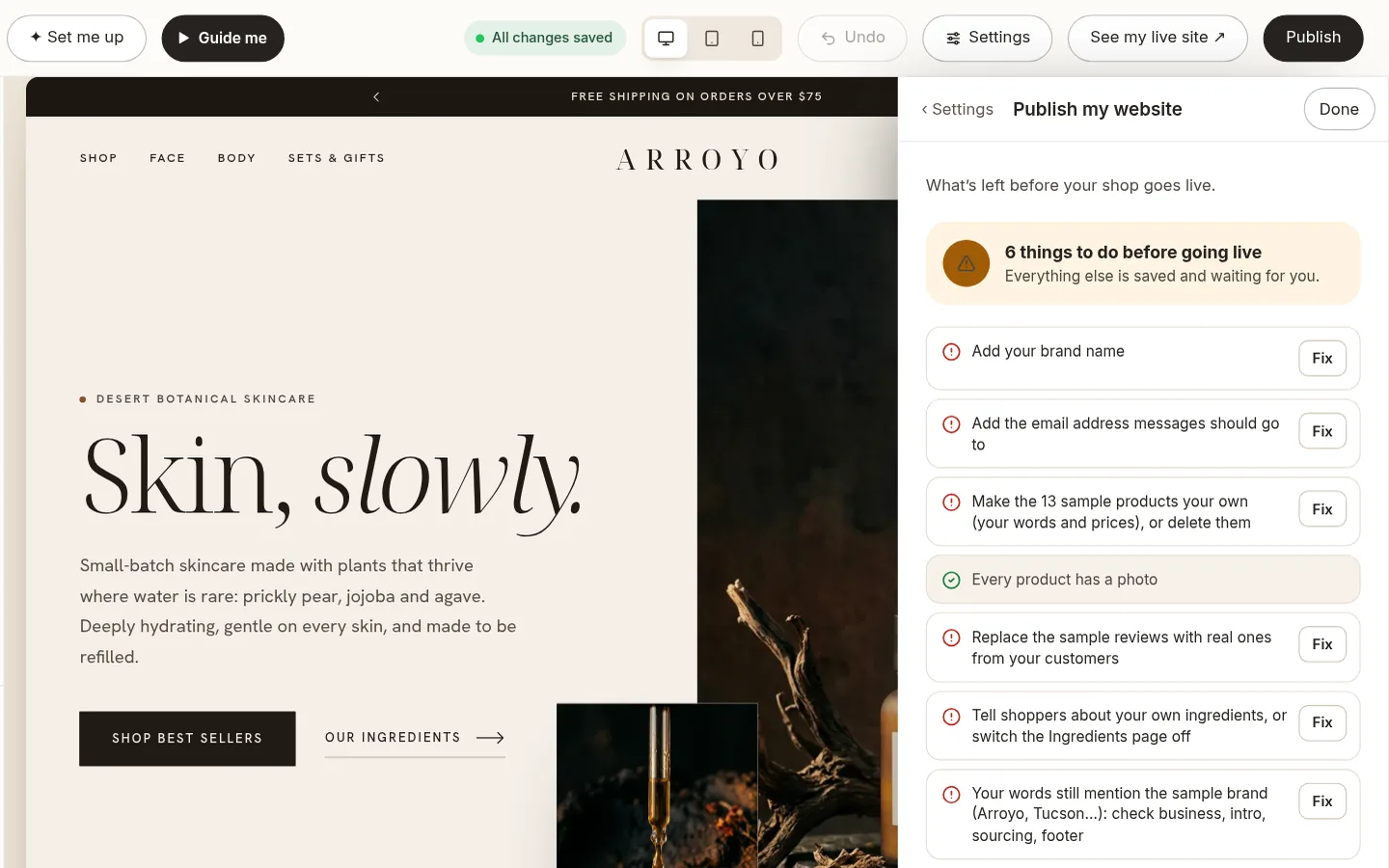Viewport: 1389px width, 868px height.
Task: Switch to mobile phone preview view
Action: (758, 39)
